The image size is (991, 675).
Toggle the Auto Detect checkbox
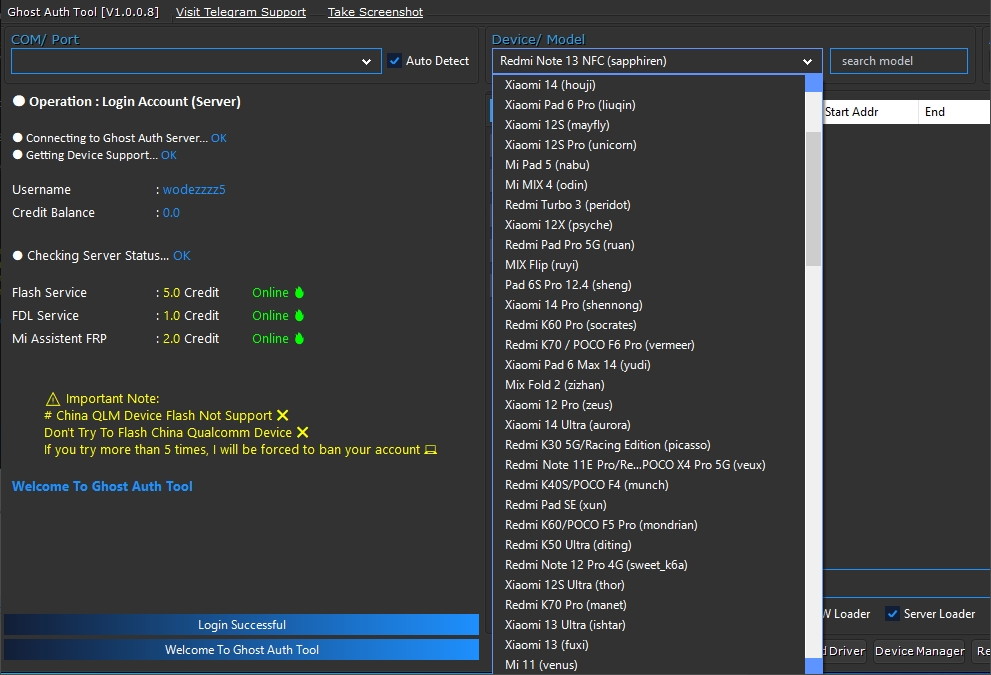[x=394, y=61]
